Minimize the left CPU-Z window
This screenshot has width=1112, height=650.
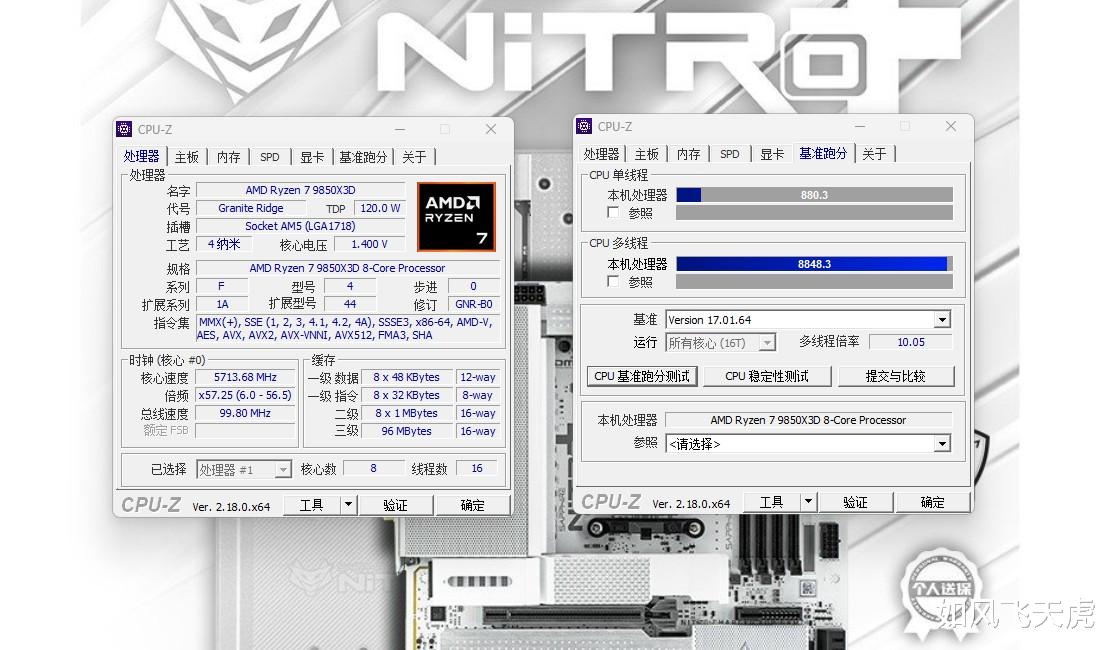[x=400, y=129]
